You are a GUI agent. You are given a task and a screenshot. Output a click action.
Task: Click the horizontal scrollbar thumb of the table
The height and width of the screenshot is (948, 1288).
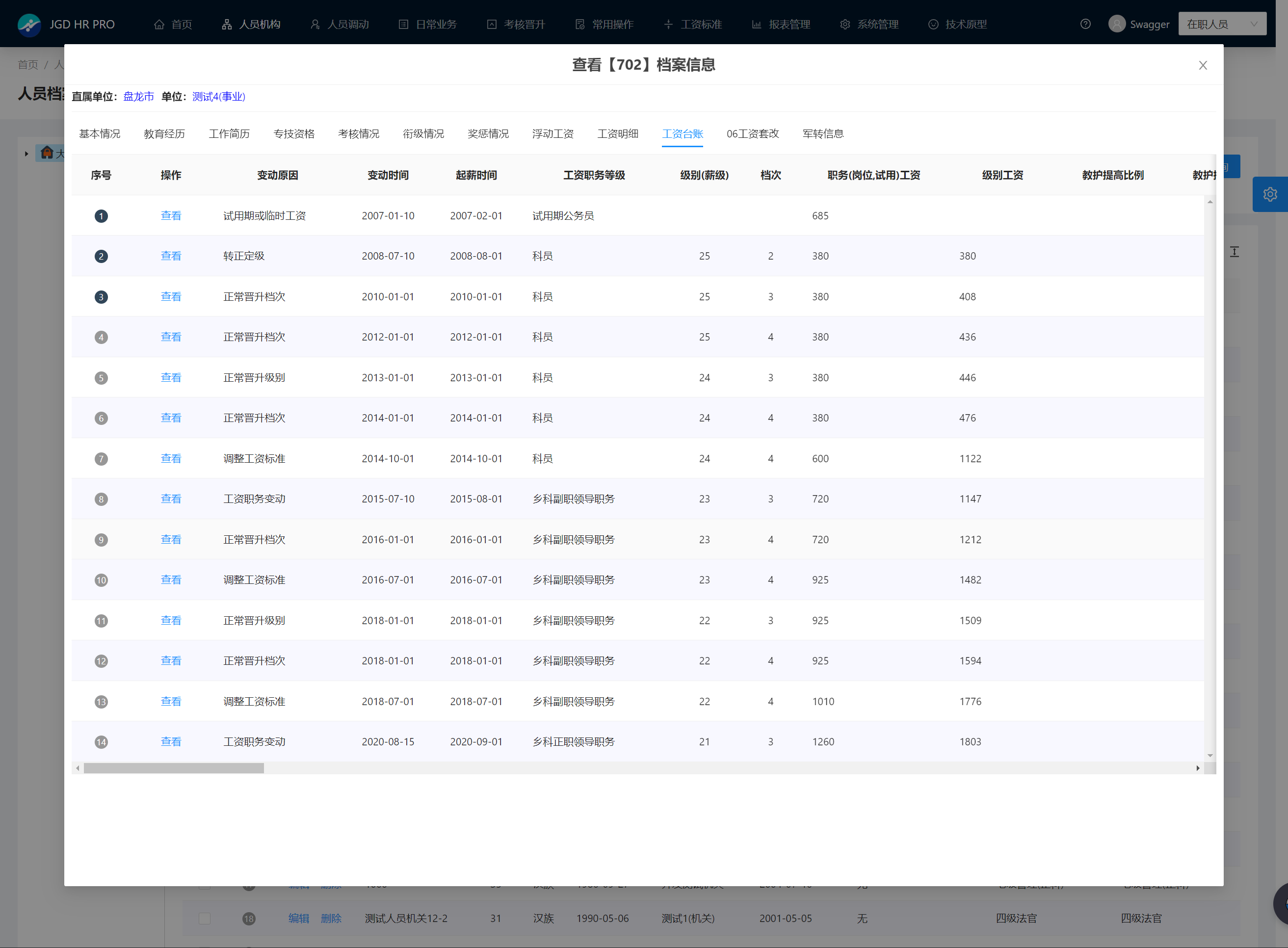[174, 768]
